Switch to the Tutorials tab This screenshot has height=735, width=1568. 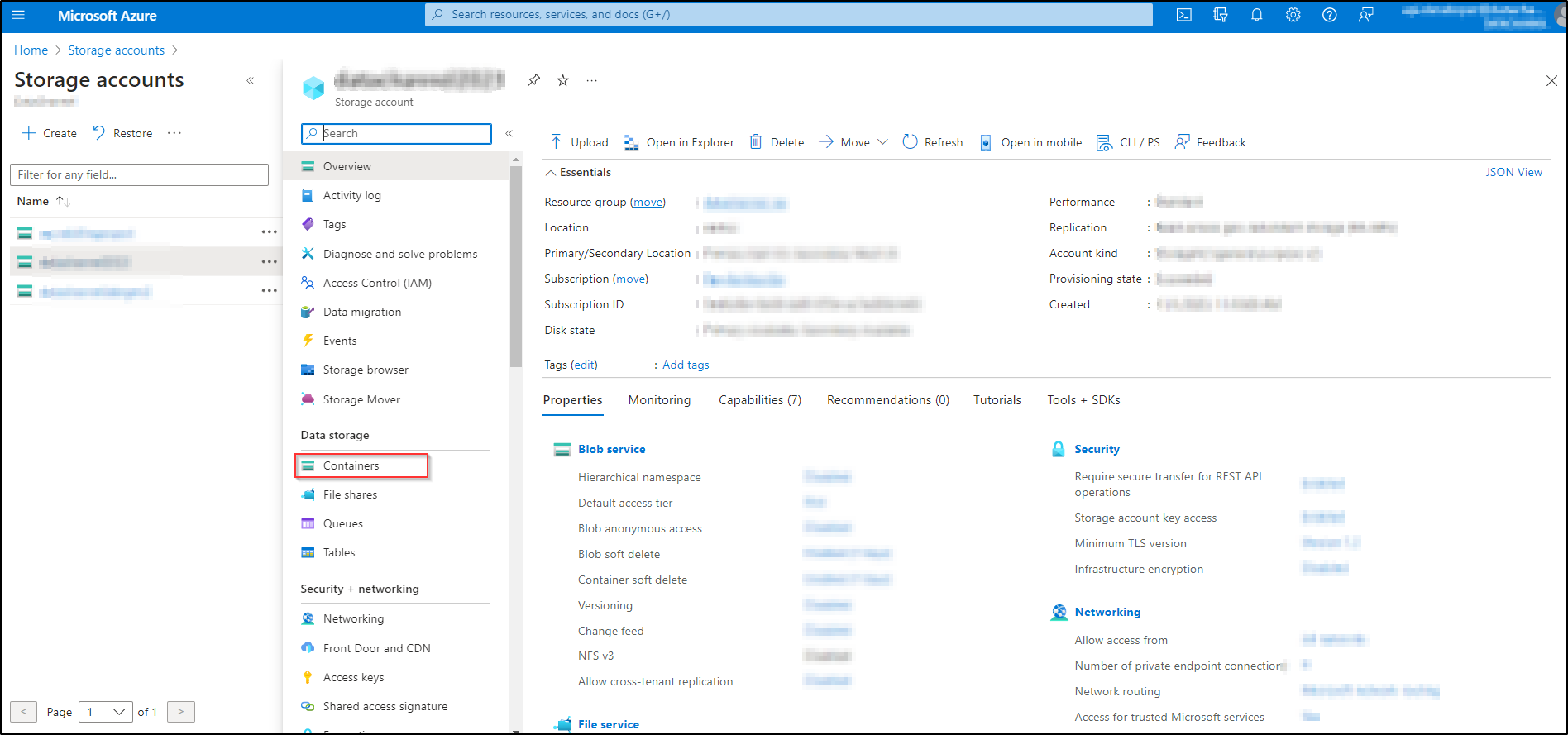tap(997, 400)
